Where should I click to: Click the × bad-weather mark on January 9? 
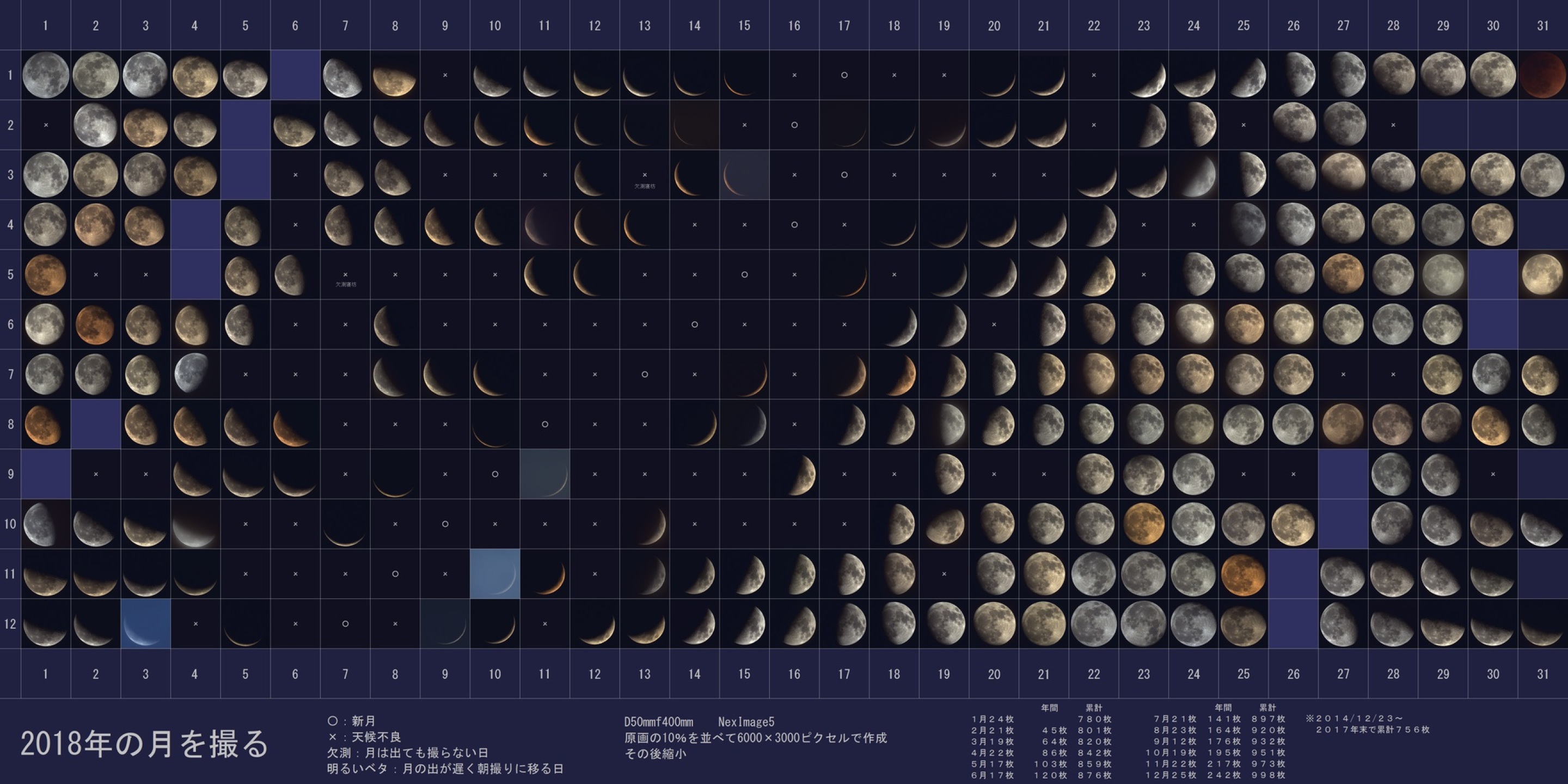coord(445,75)
